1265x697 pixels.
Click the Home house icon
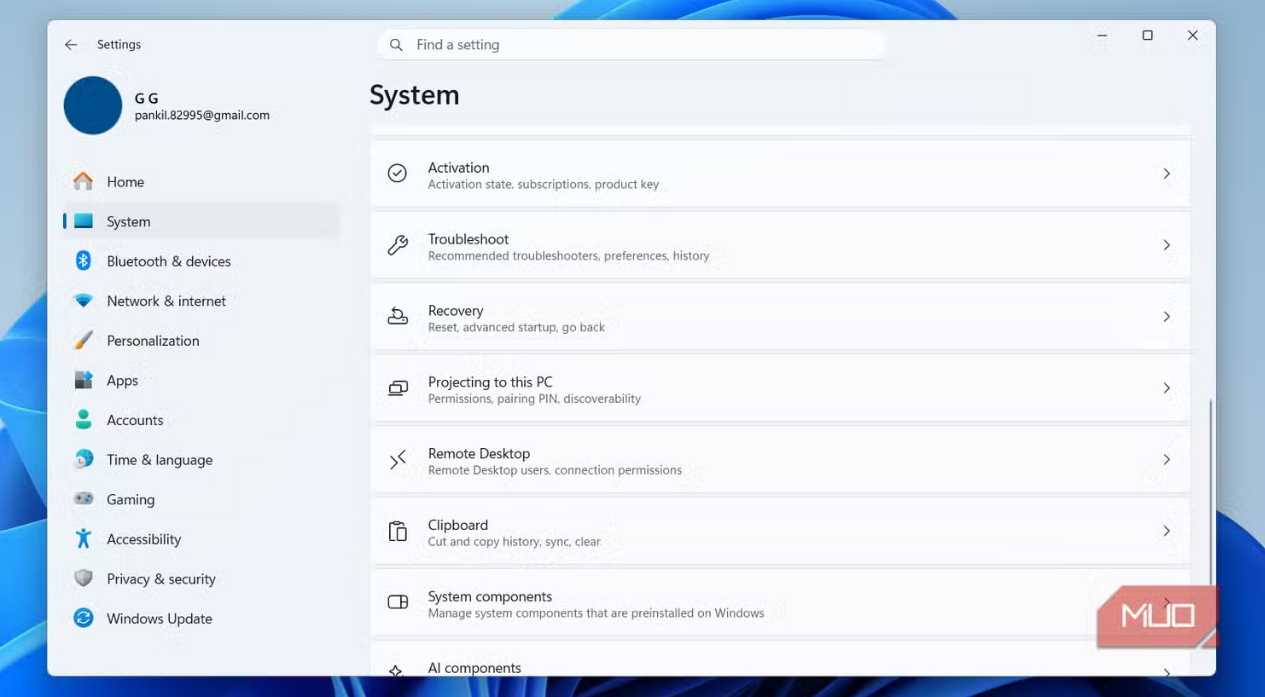pyautogui.click(x=84, y=182)
